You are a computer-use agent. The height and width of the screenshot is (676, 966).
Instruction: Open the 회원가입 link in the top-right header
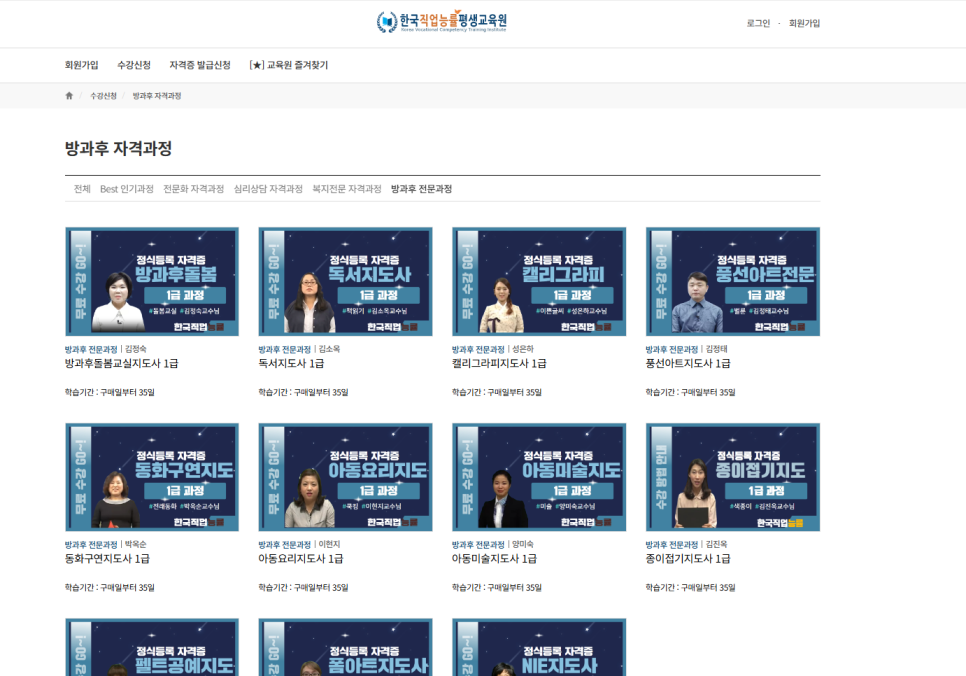click(x=804, y=23)
